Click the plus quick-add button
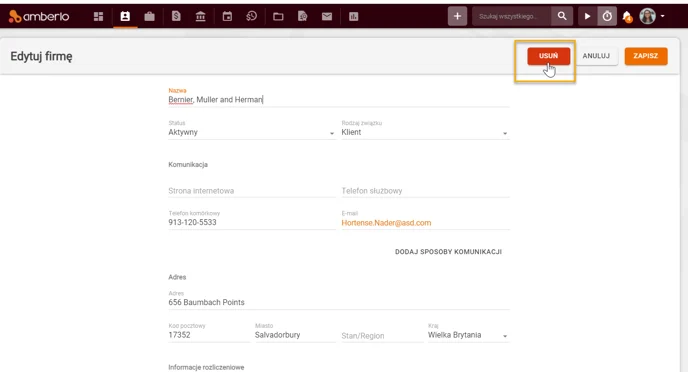The width and height of the screenshot is (688, 372). [x=457, y=16]
